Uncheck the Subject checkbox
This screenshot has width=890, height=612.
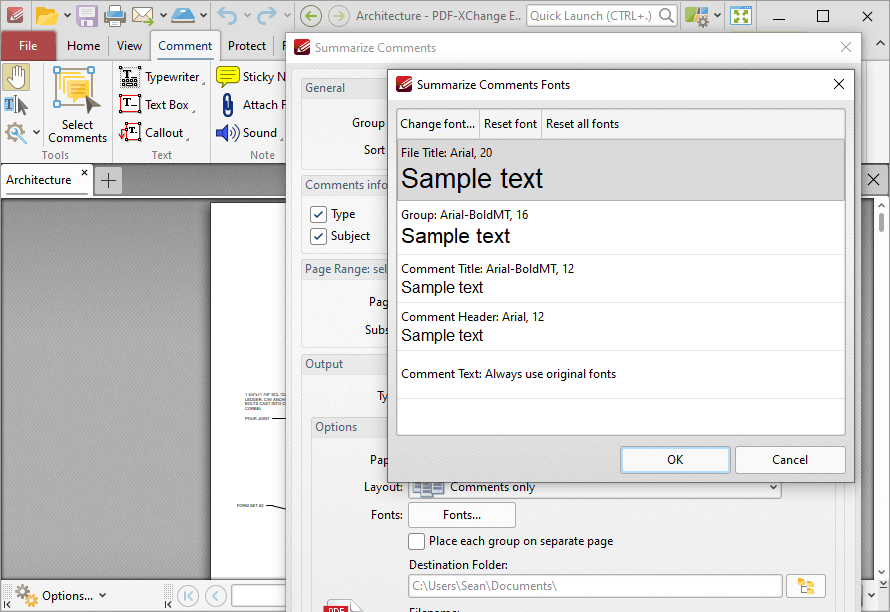[317, 236]
